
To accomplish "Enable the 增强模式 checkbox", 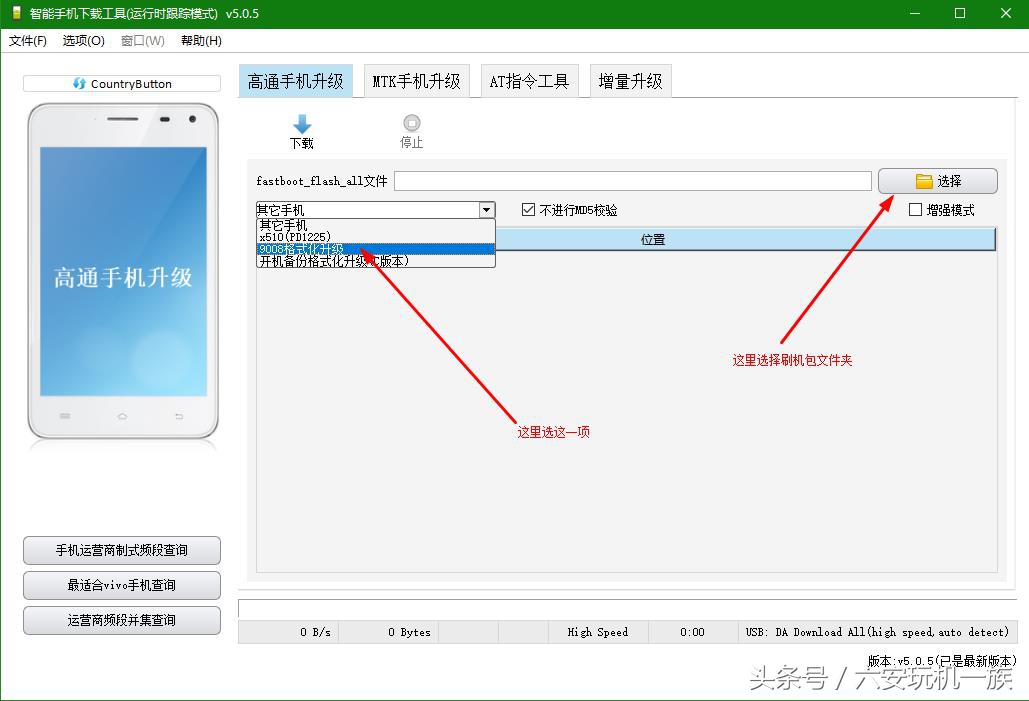I will click(915, 208).
